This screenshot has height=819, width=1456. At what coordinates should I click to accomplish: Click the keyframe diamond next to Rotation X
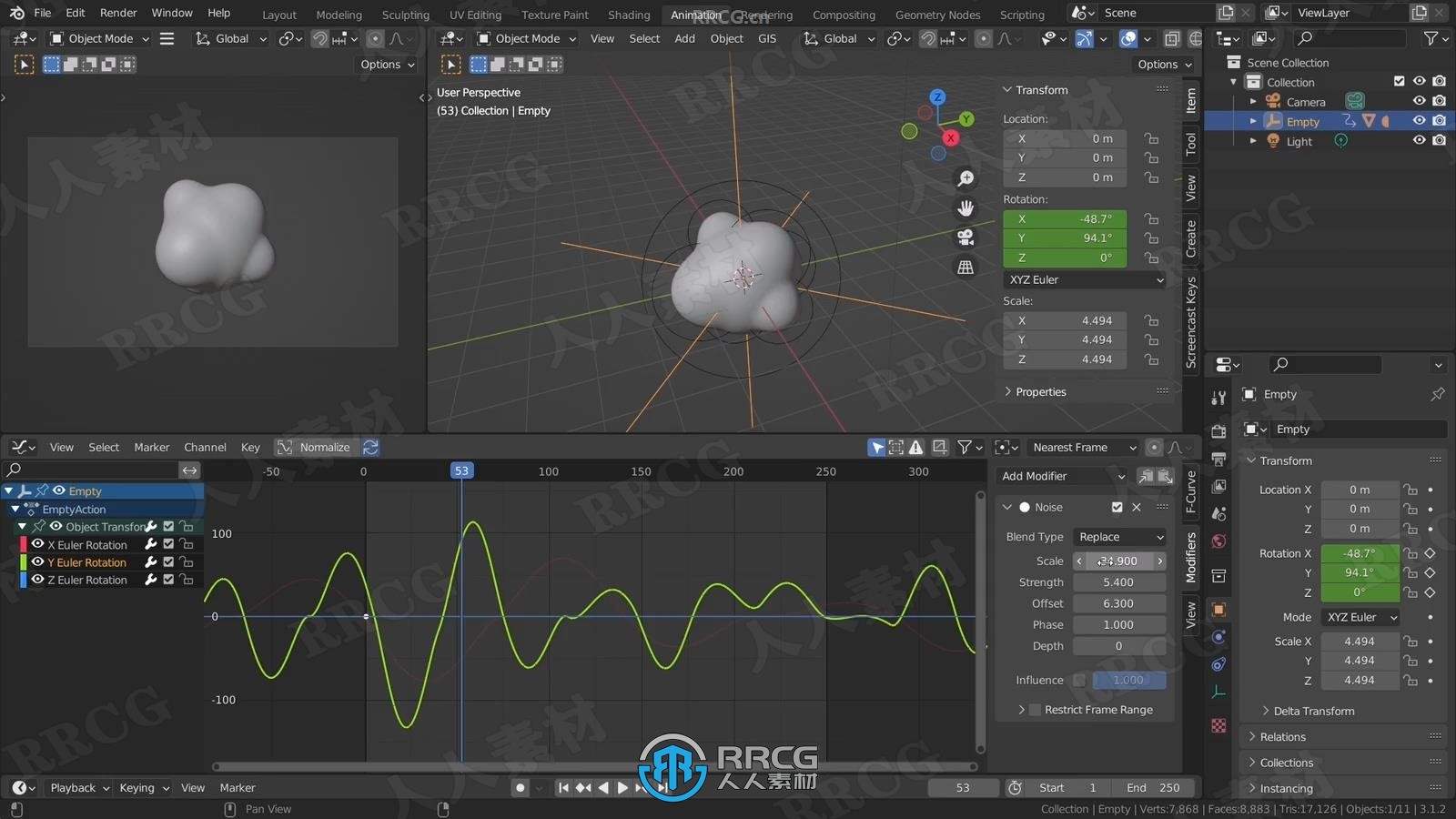click(1430, 553)
